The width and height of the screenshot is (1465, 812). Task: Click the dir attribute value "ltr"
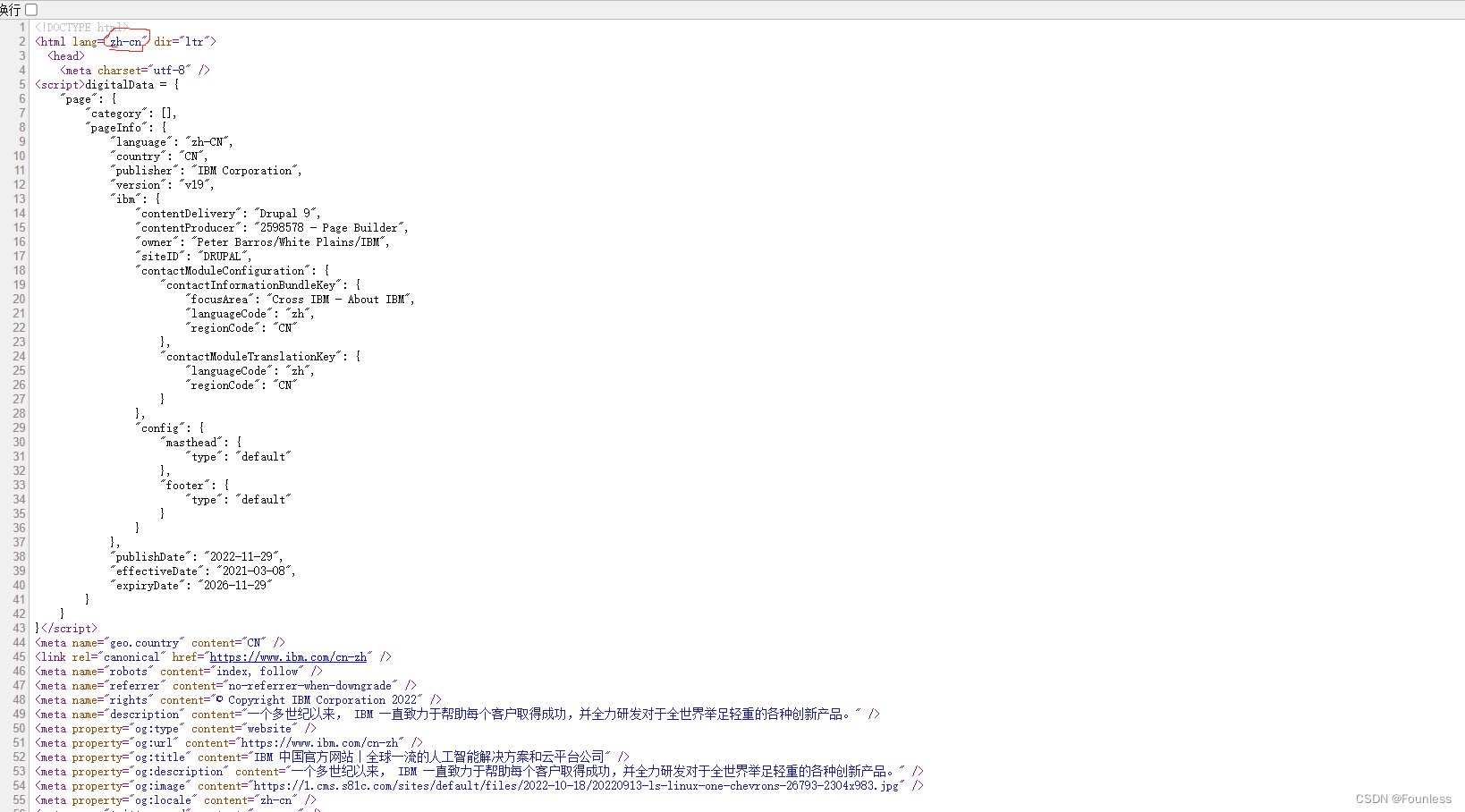point(194,42)
